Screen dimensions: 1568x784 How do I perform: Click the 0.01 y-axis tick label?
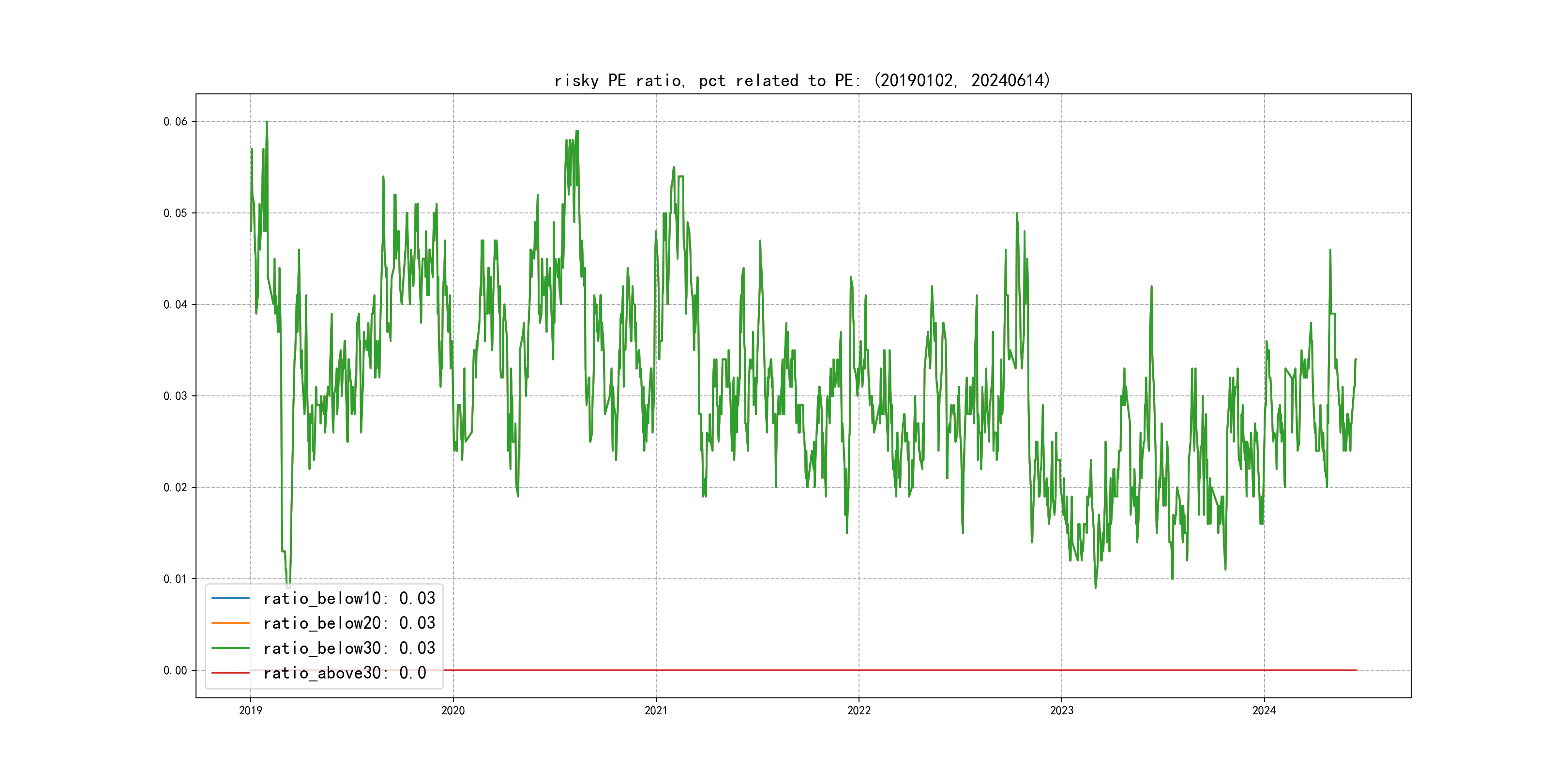click(175, 579)
